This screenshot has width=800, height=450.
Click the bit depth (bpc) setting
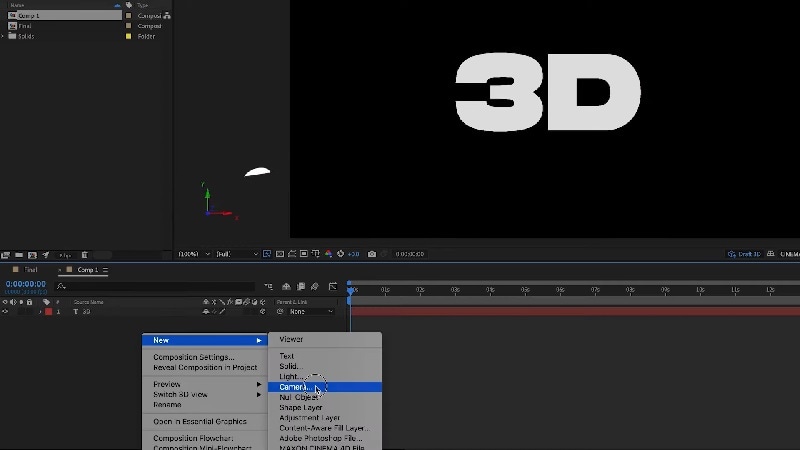[65, 255]
